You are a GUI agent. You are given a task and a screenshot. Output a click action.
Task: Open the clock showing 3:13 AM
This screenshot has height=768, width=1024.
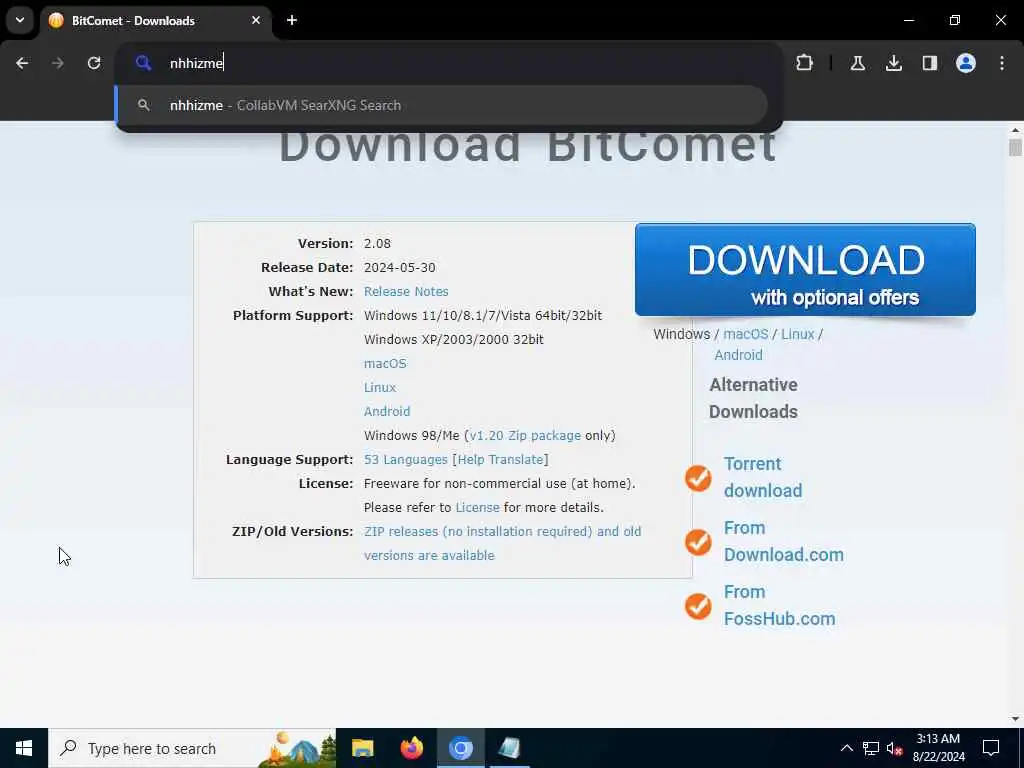tap(938, 748)
